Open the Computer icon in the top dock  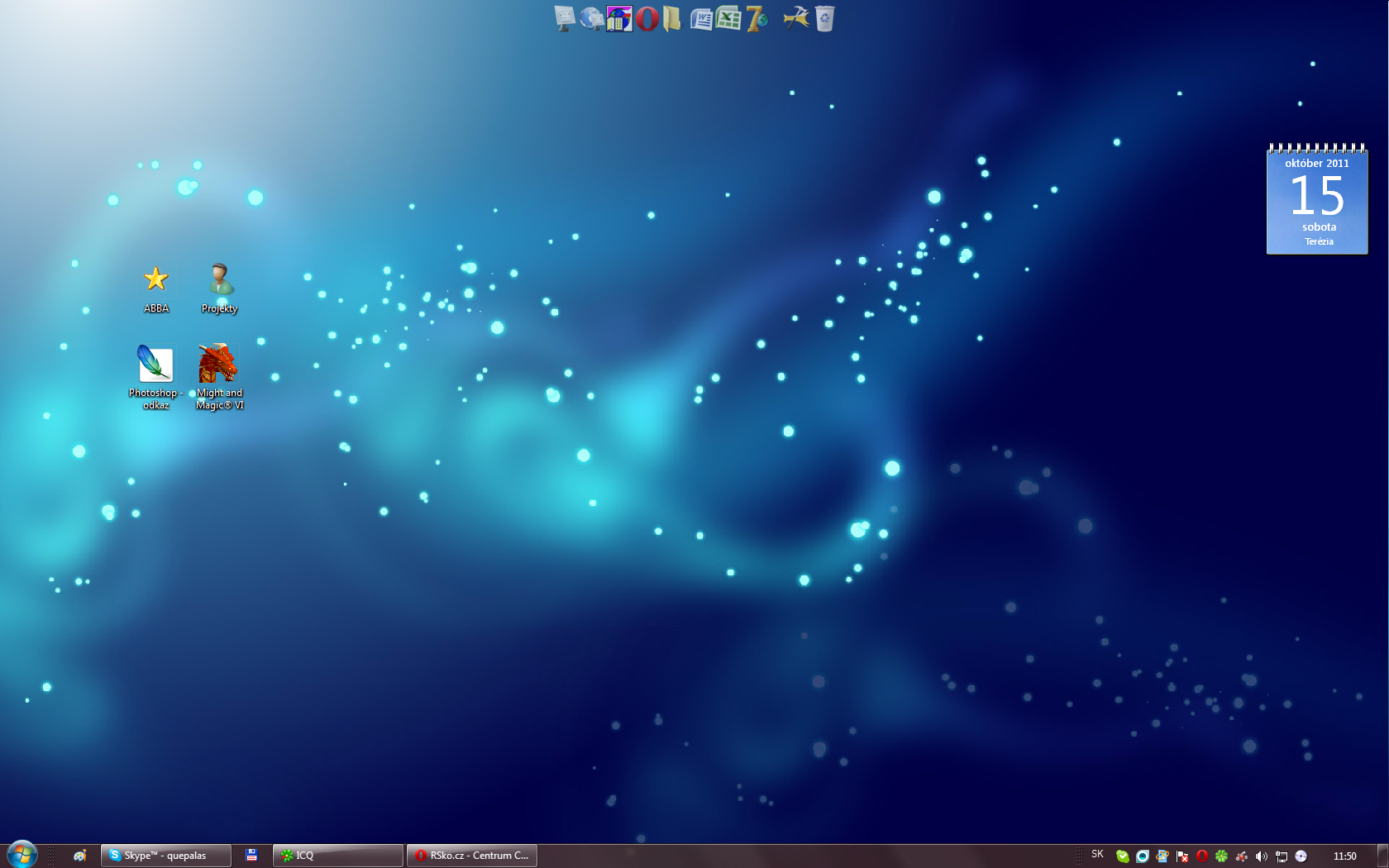tap(564, 18)
